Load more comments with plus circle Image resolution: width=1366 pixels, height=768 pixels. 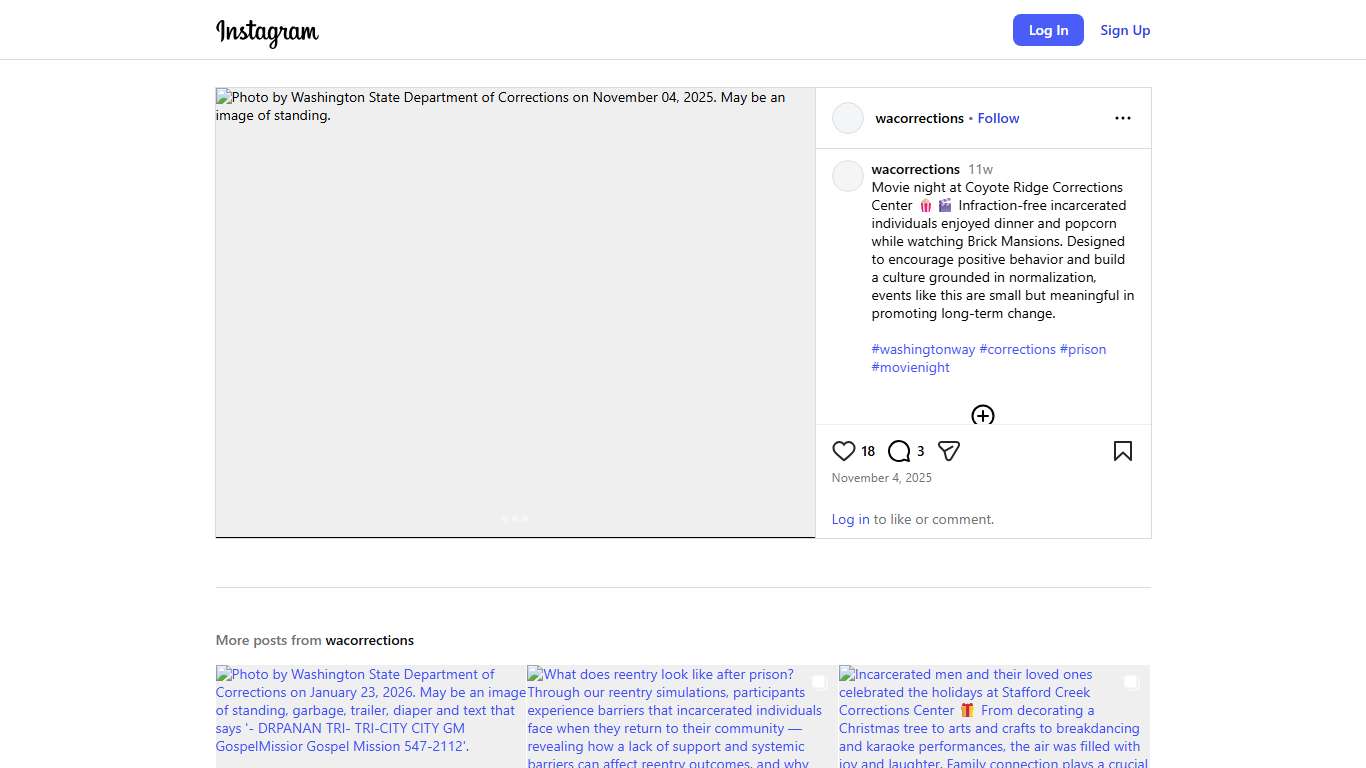982,415
